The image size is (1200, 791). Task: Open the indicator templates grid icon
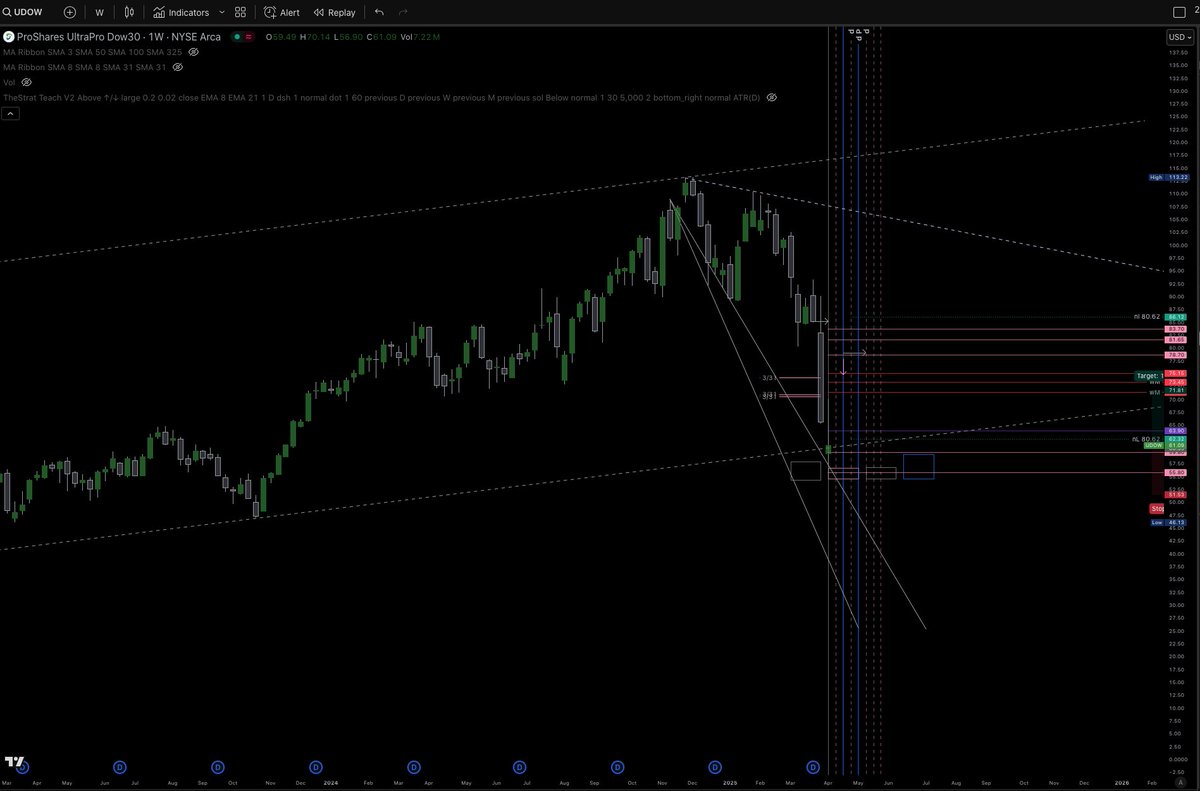pyautogui.click(x=241, y=12)
